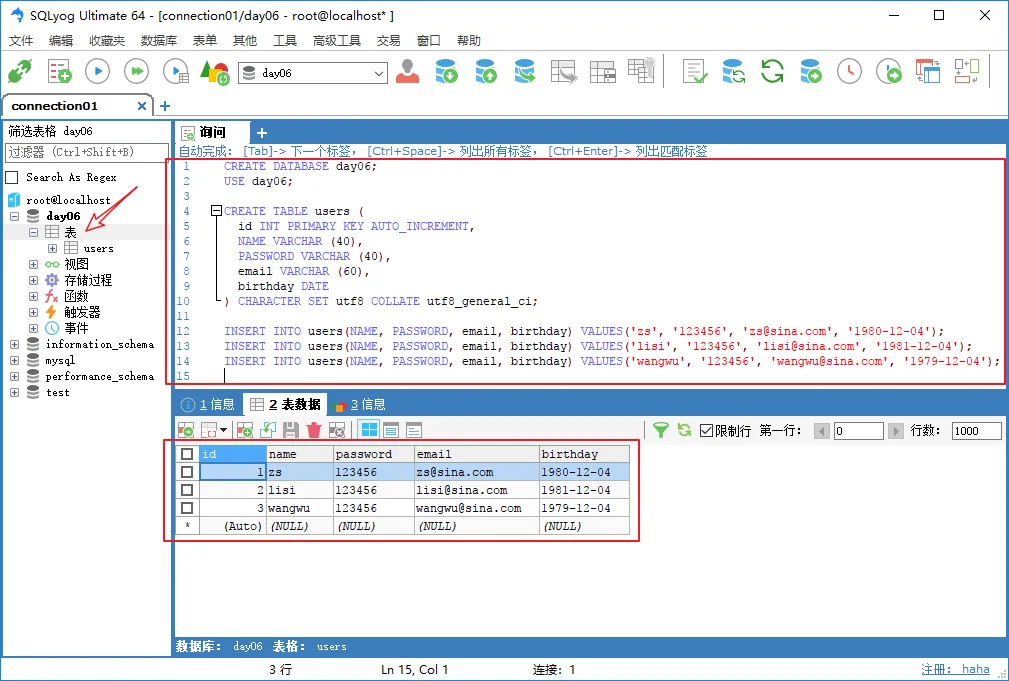Open the 数据库 menu
1009x681 pixels.
[x=158, y=40]
